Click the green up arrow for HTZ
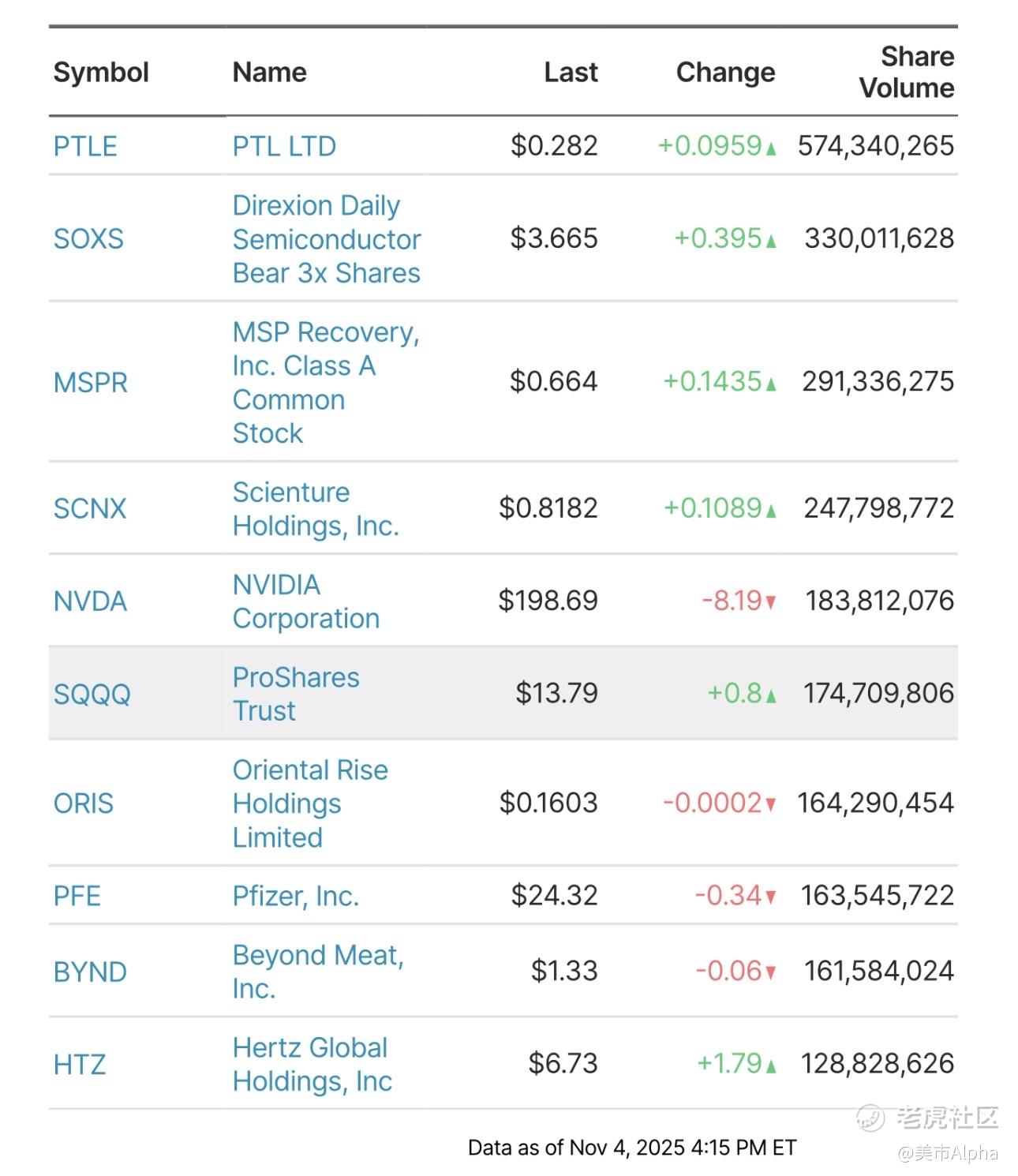The image size is (1018, 1176). coord(771,1066)
